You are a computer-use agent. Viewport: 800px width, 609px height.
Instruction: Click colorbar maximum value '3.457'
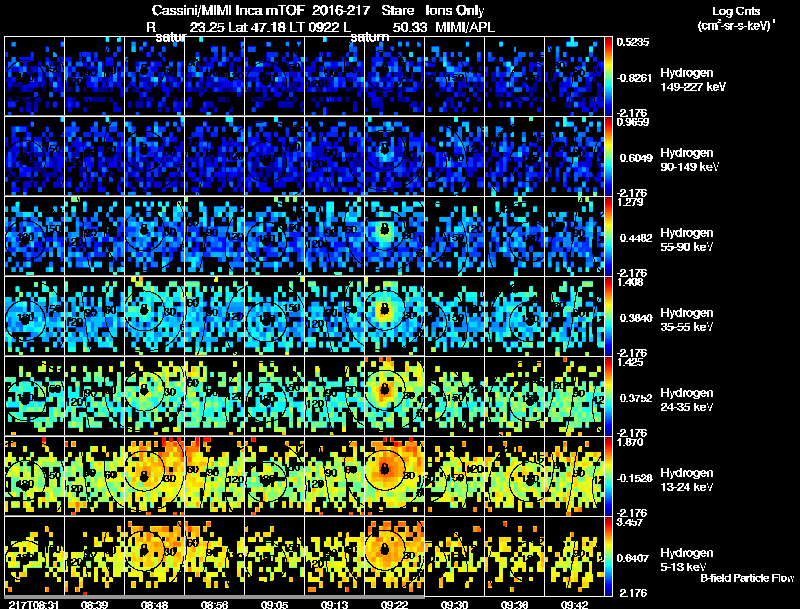[x=630, y=522]
